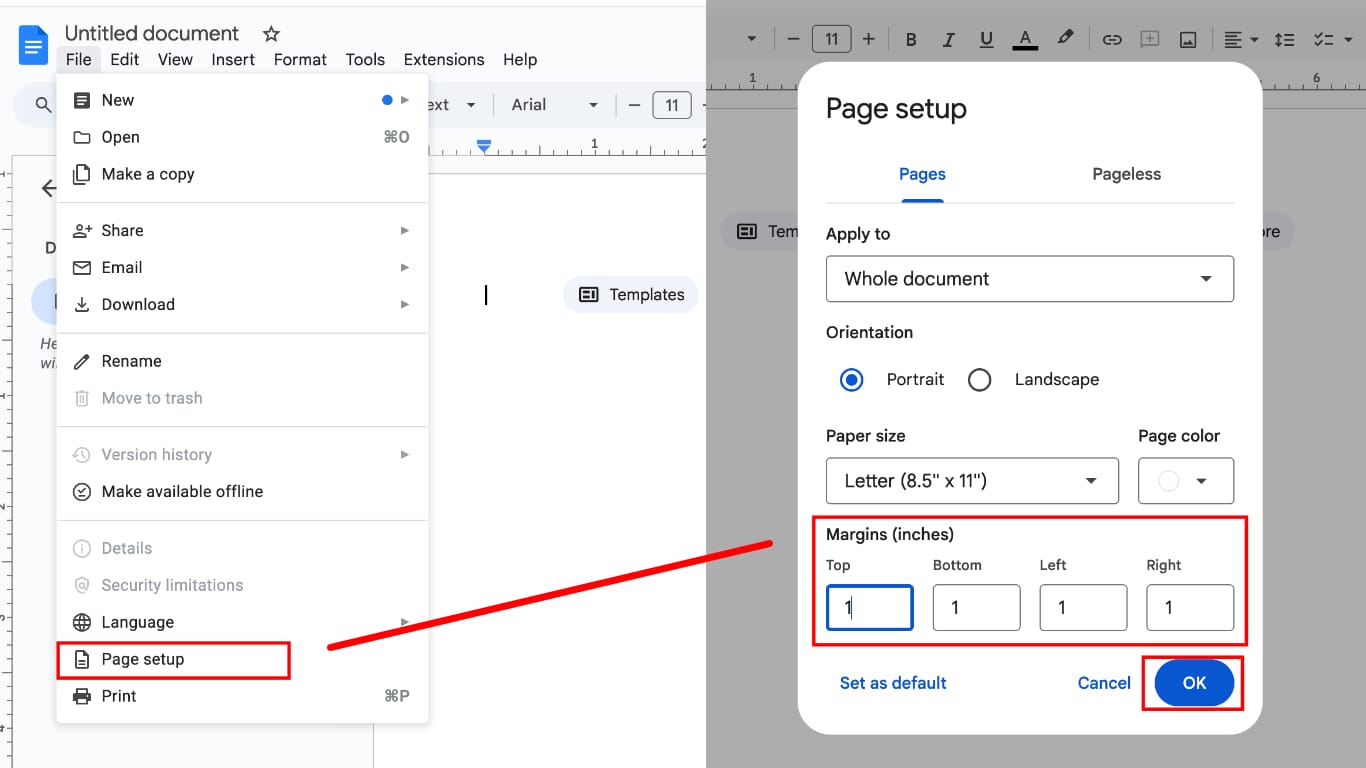This screenshot has width=1366, height=768.
Task: Insert an image from the toolbar
Action: coord(1187,39)
